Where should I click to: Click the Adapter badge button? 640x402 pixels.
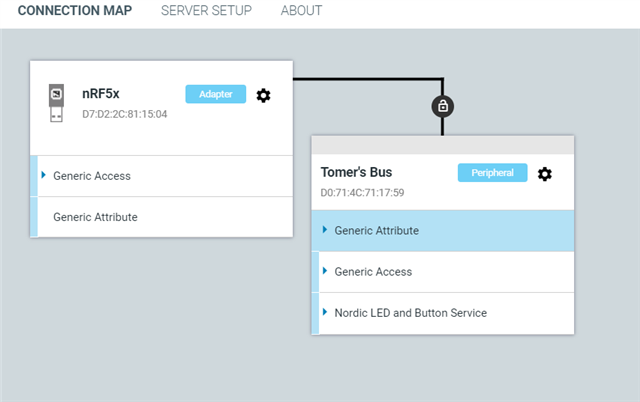tap(215, 94)
